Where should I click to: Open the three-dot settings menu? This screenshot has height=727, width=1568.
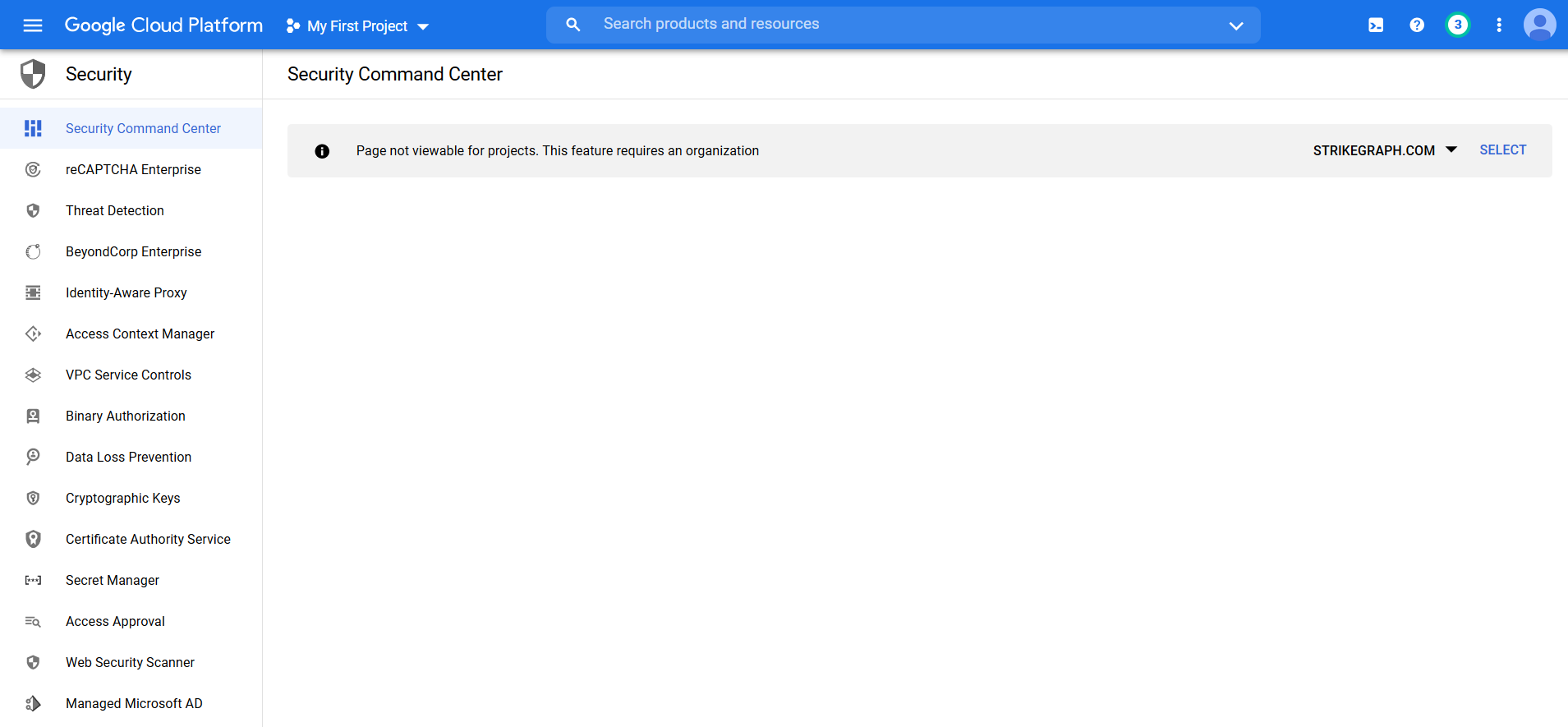pyautogui.click(x=1499, y=25)
